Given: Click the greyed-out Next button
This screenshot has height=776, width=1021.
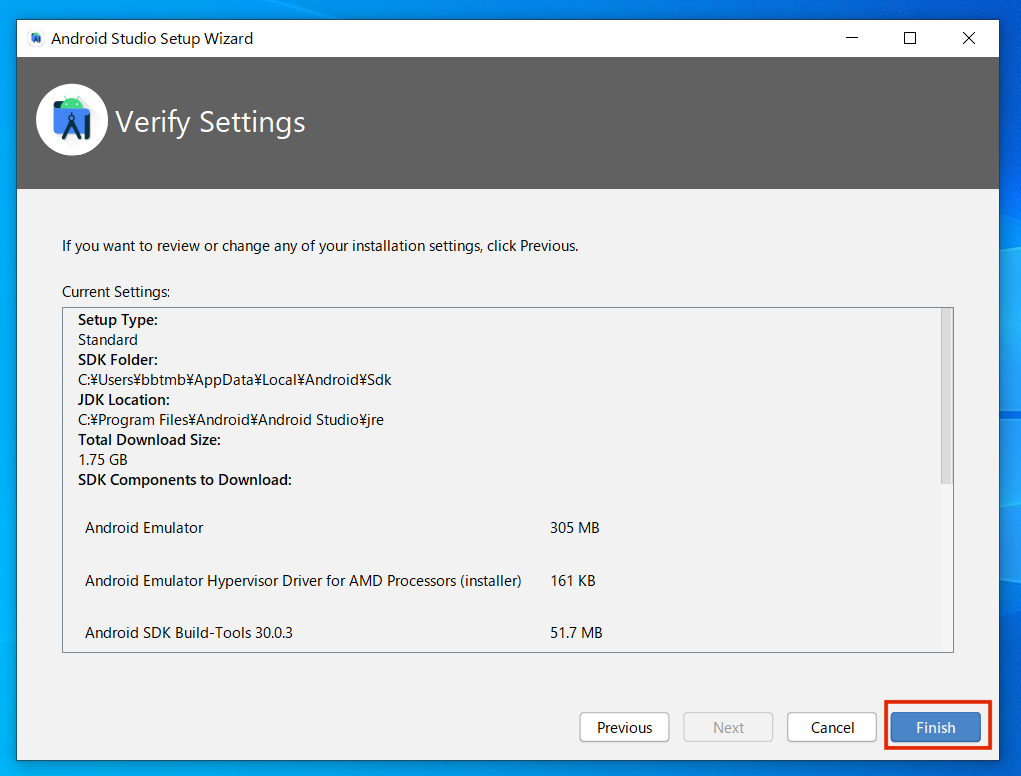Looking at the screenshot, I should 728,727.
